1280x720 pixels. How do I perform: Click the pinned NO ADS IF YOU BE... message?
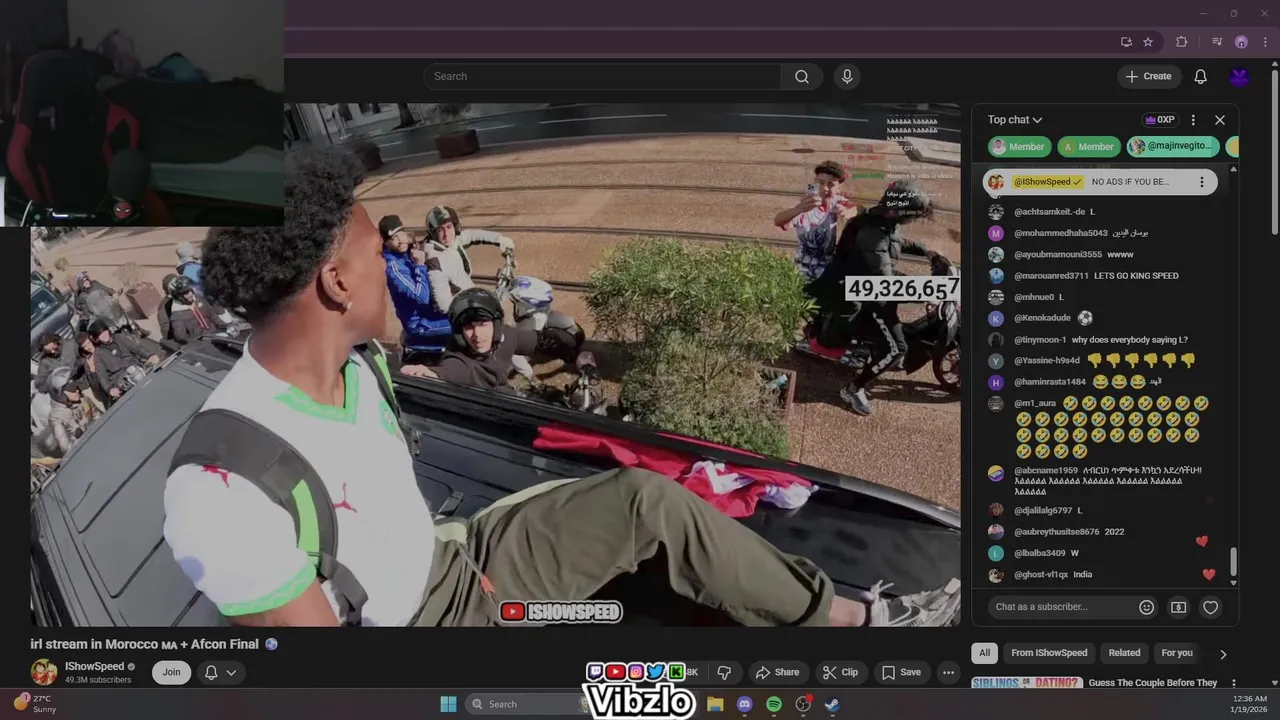pyautogui.click(x=1100, y=182)
